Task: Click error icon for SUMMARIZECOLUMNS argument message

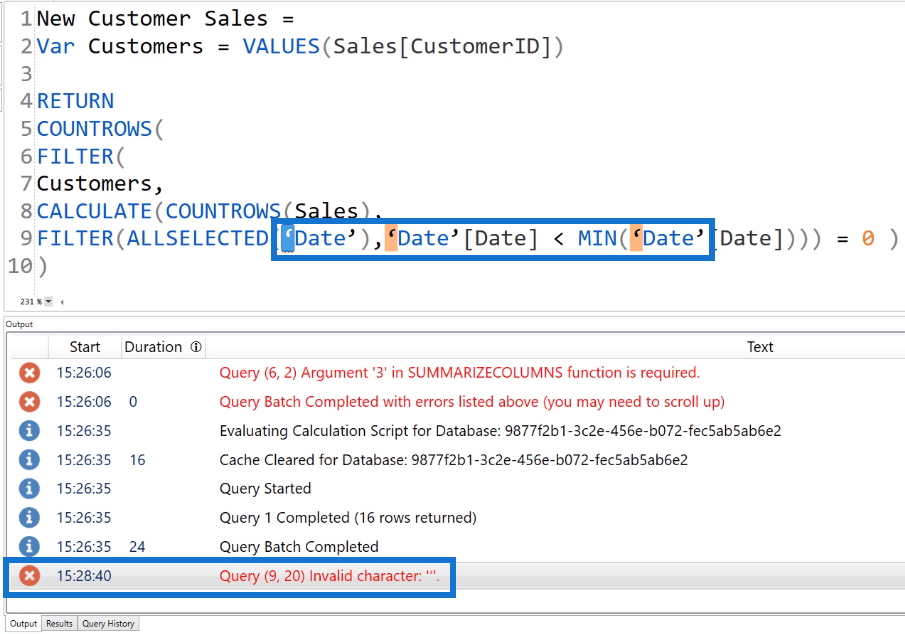Action: coord(29,373)
